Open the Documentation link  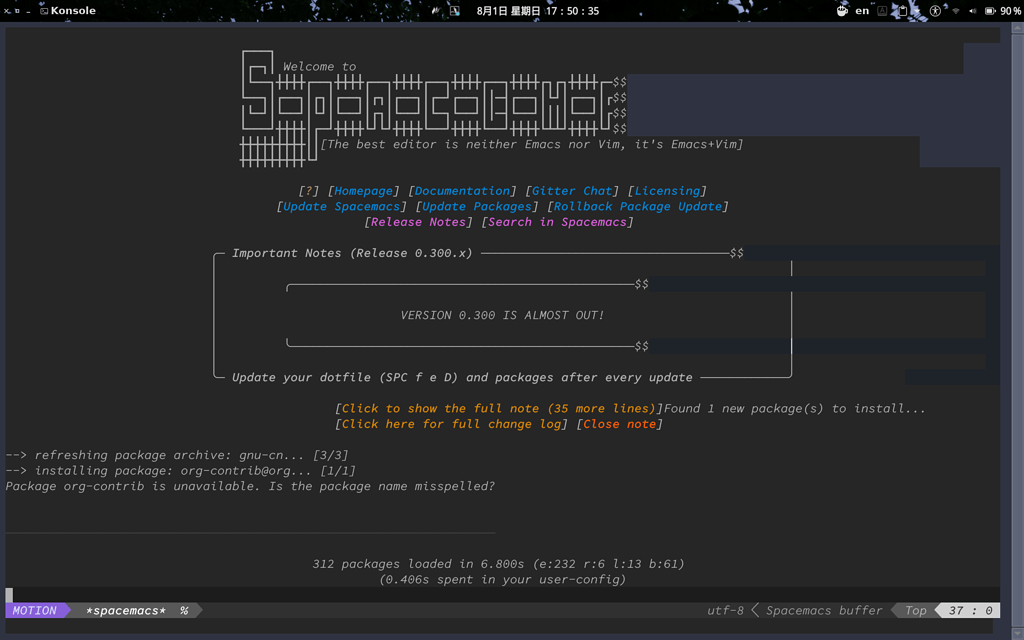461,190
